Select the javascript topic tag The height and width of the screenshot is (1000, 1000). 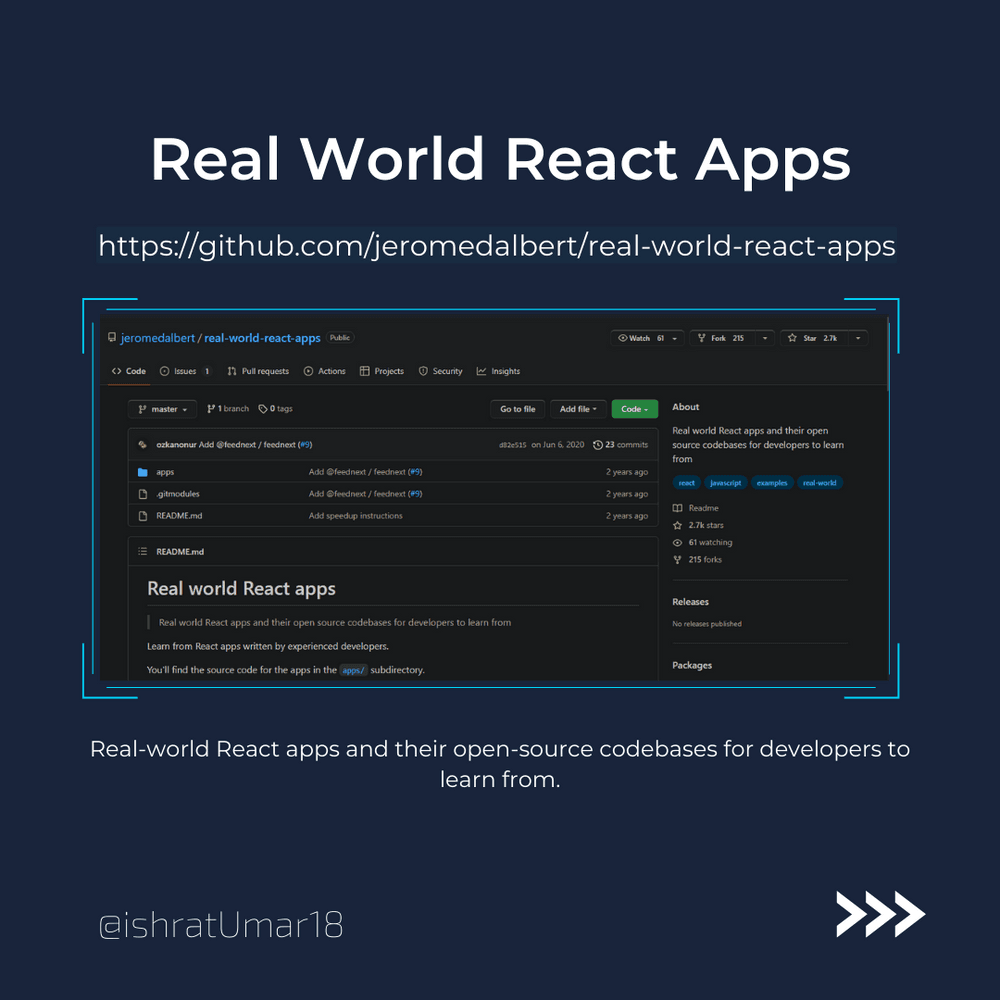point(725,483)
